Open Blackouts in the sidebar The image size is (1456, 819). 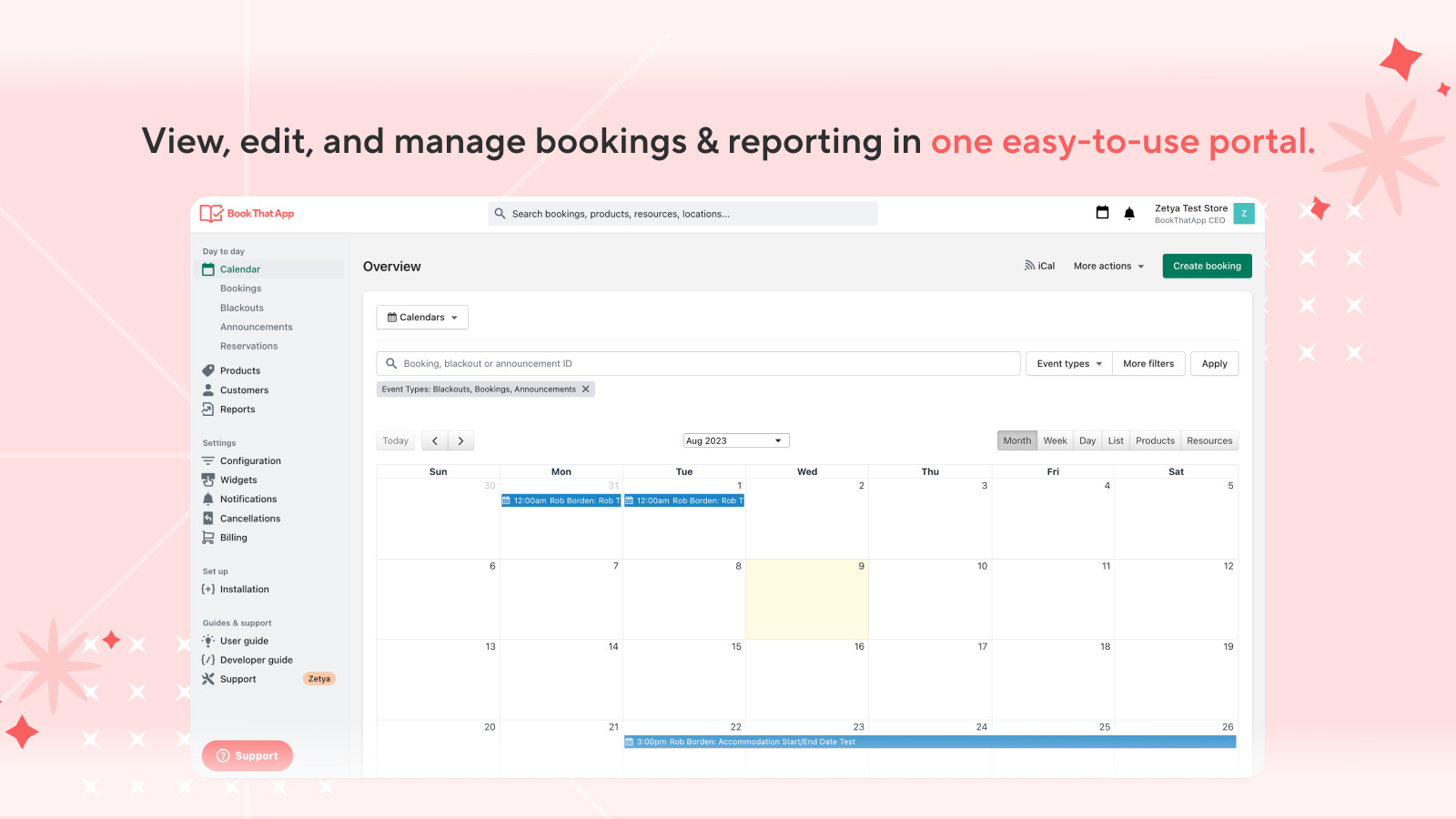(242, 308)
